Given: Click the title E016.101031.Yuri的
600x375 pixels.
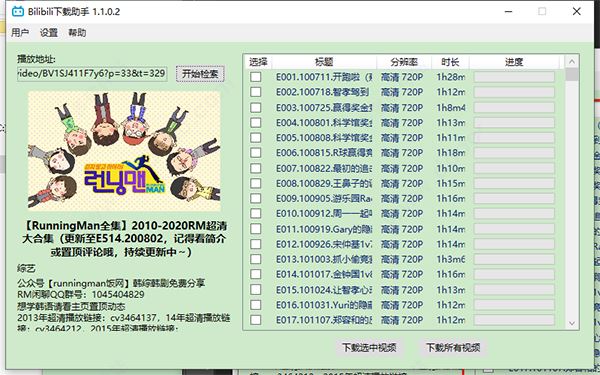Looking at the screenshot, I should (324, 305).
